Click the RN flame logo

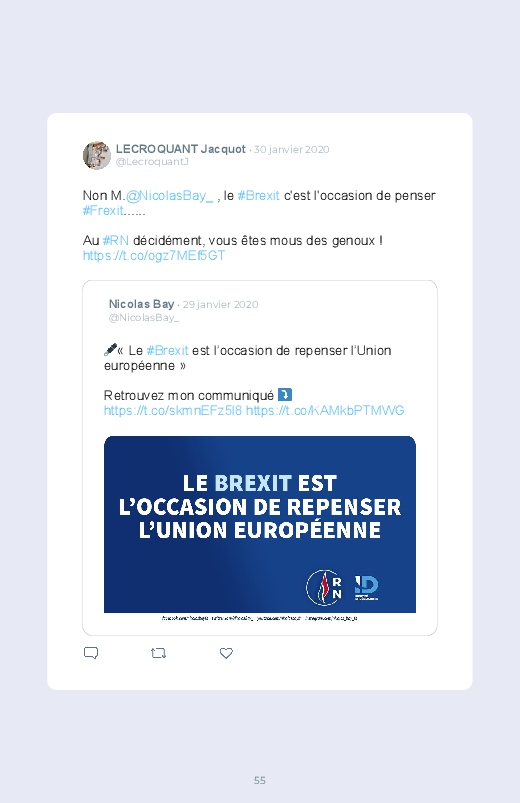[324, 587]
